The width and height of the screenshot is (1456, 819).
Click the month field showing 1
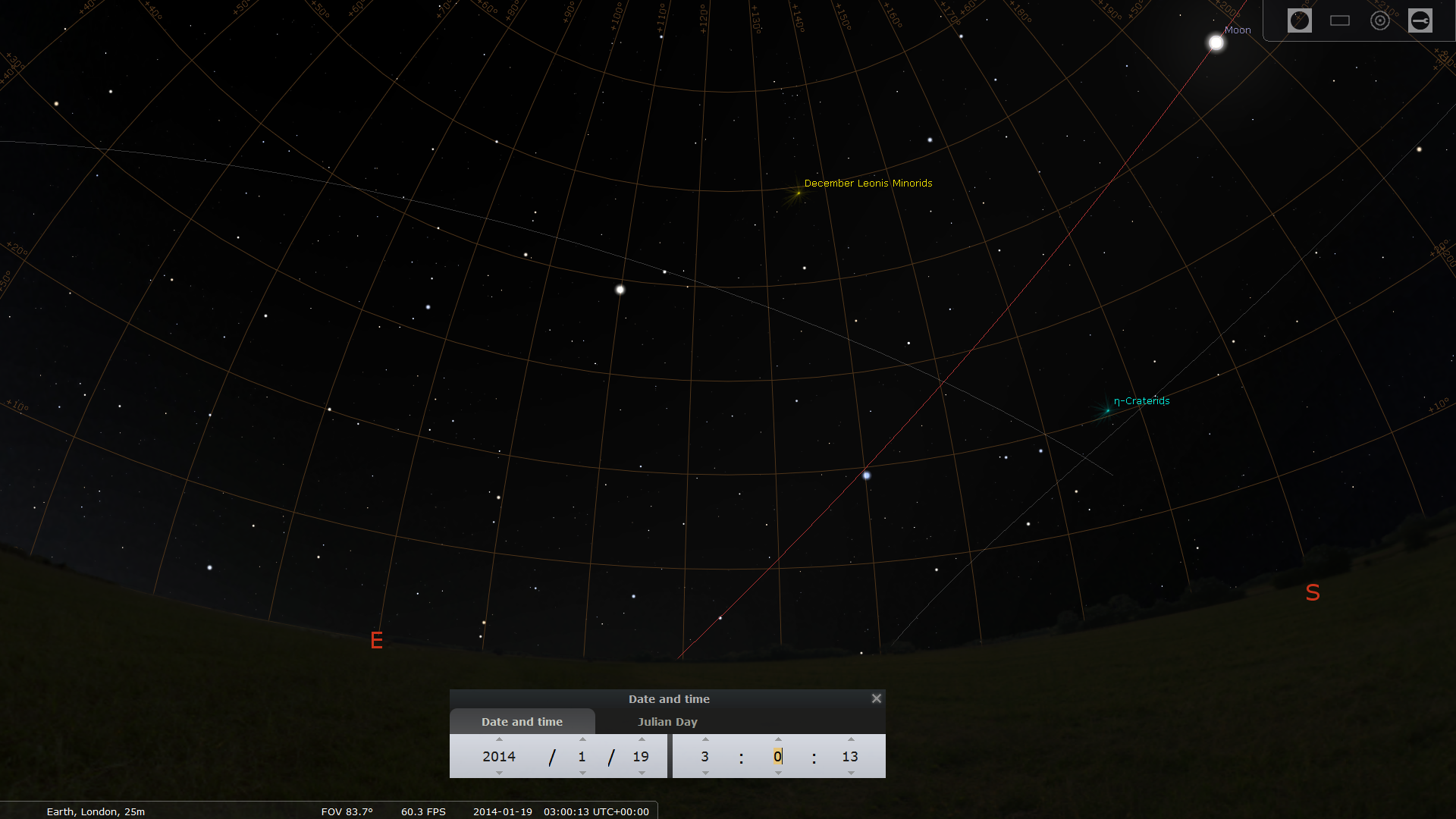pos(582,756)
